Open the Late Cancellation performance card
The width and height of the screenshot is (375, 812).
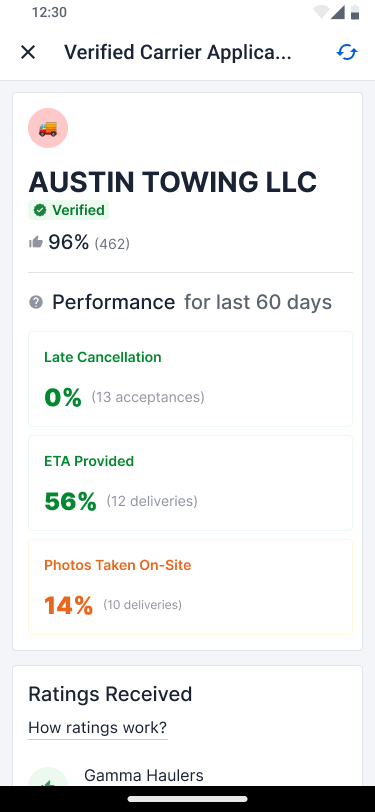pyautogui.click(x=191, y=379)
